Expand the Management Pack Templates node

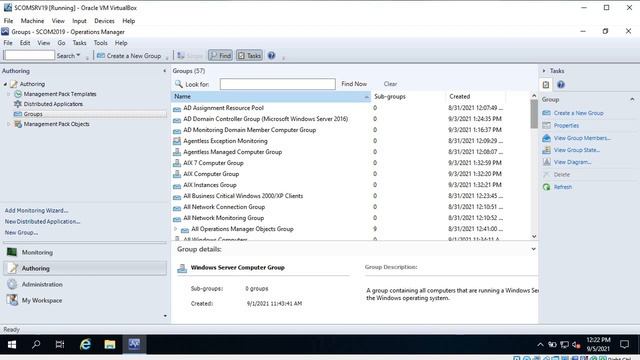pyautogui.click(x=9, y=94)
